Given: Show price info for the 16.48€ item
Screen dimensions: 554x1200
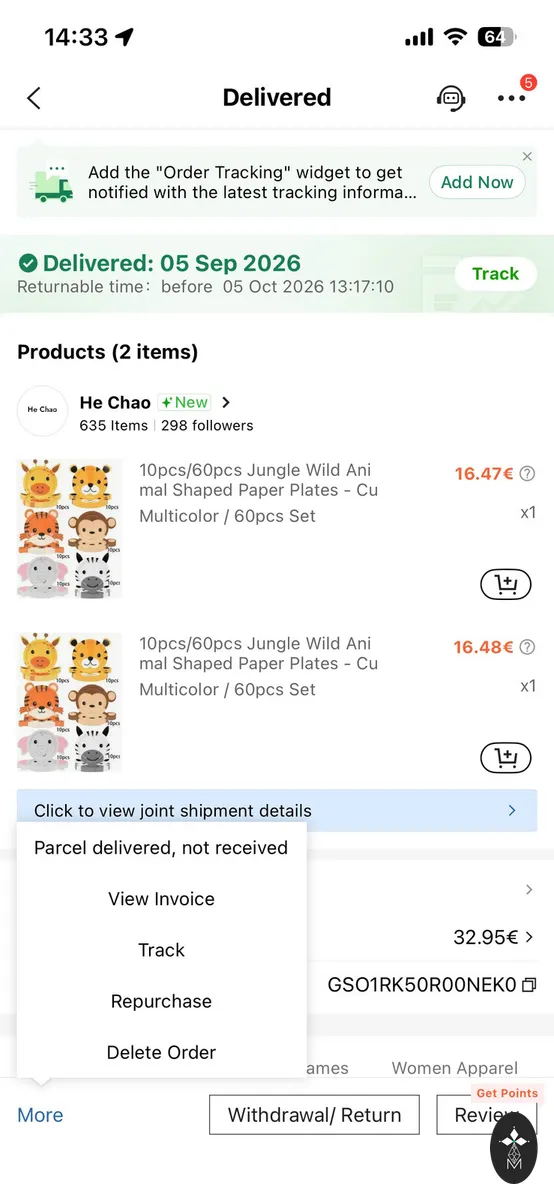Looking at the screenshot, I should coord(527,647).
